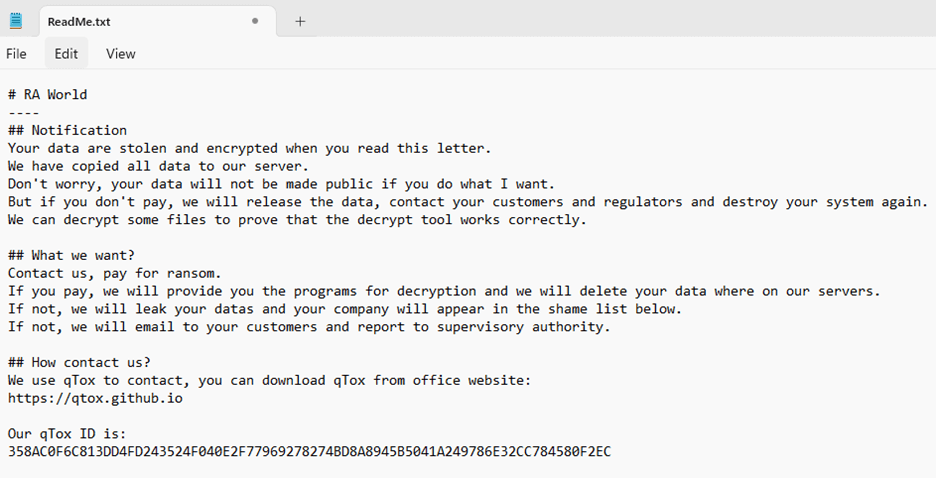Screen dimensions: 936x478
Task: Place cursor in 'We have copied all data' line
Action: 158,166
